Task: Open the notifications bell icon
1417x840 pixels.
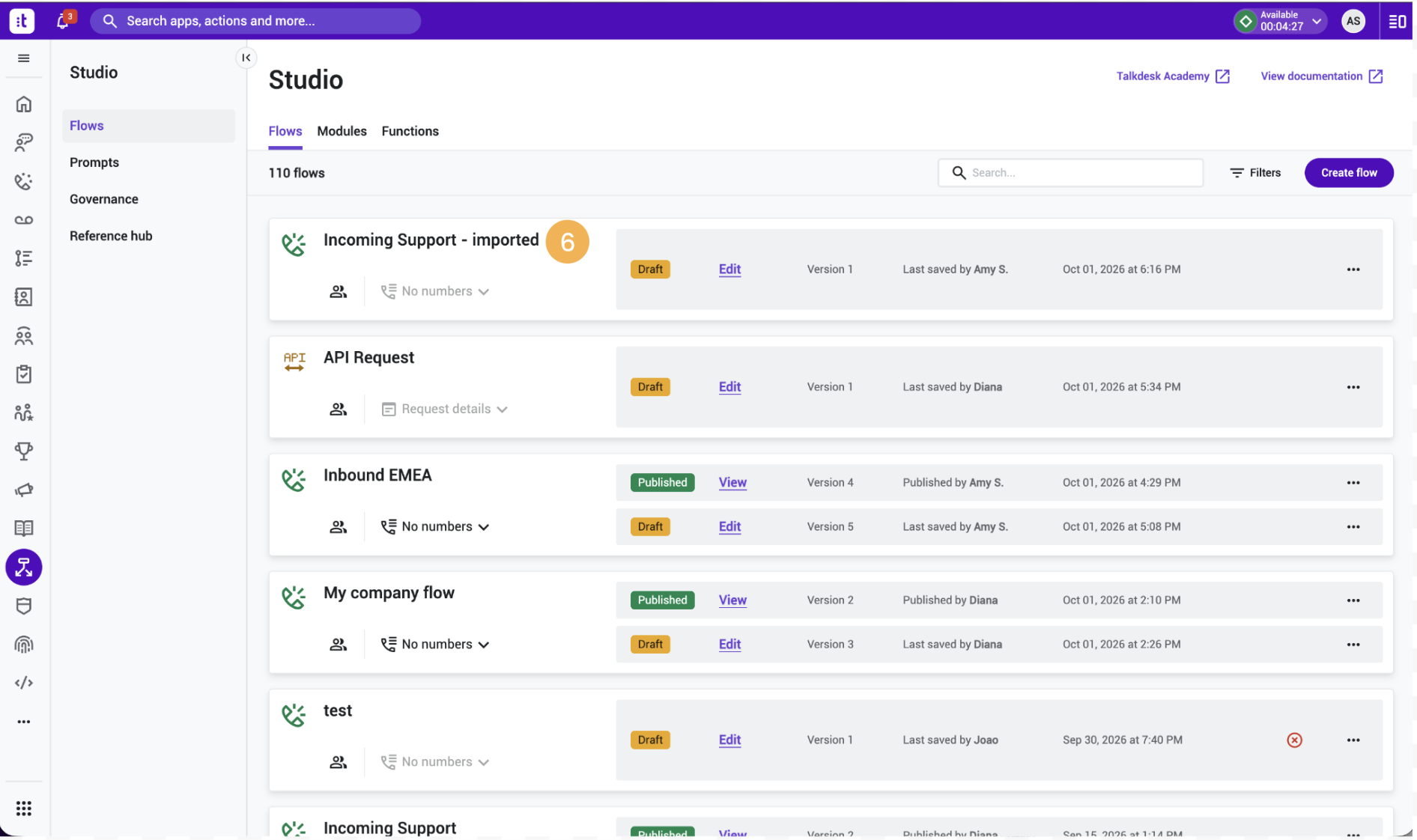Action: 64,20
